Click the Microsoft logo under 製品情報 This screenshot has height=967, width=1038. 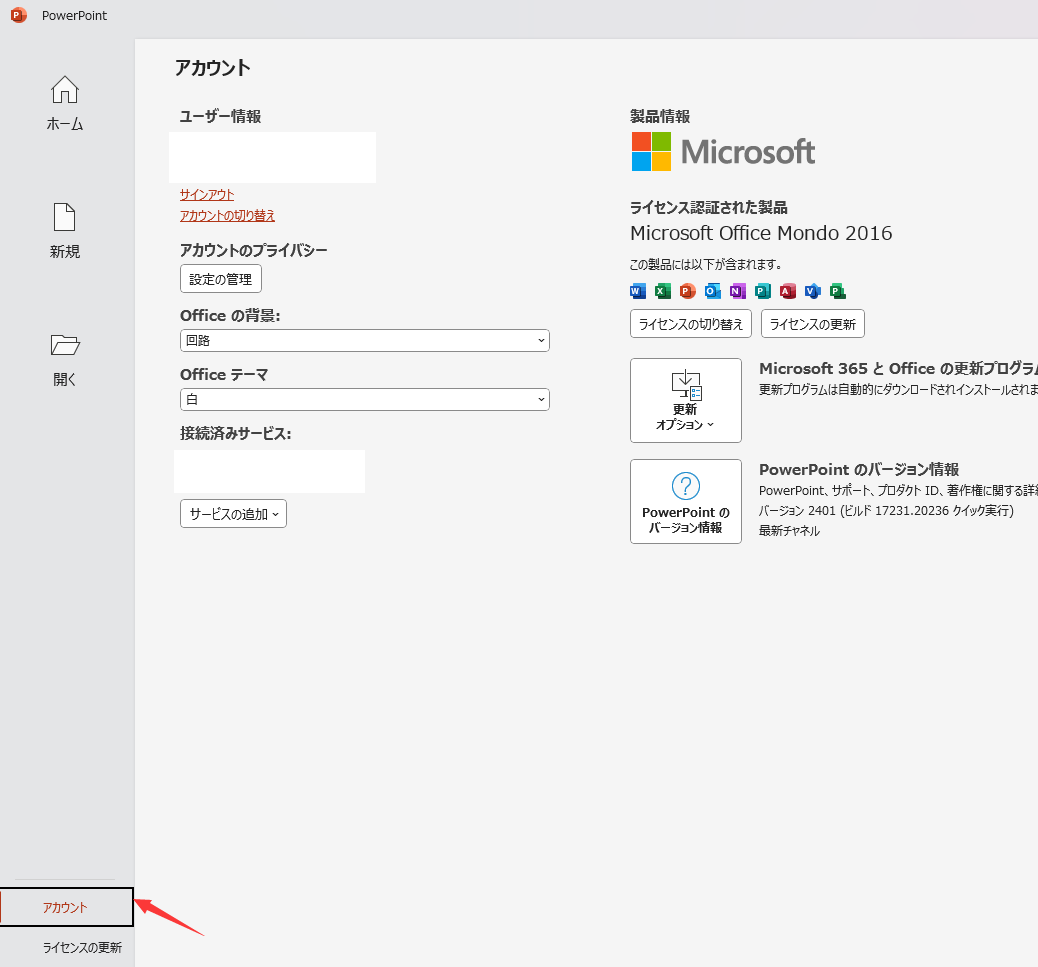click(723, 152)
